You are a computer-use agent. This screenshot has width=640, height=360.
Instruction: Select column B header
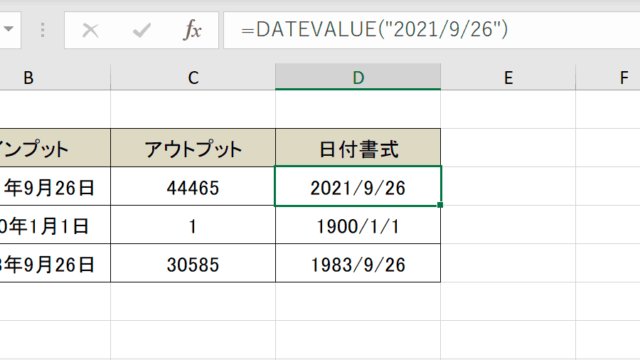point(55,77)
